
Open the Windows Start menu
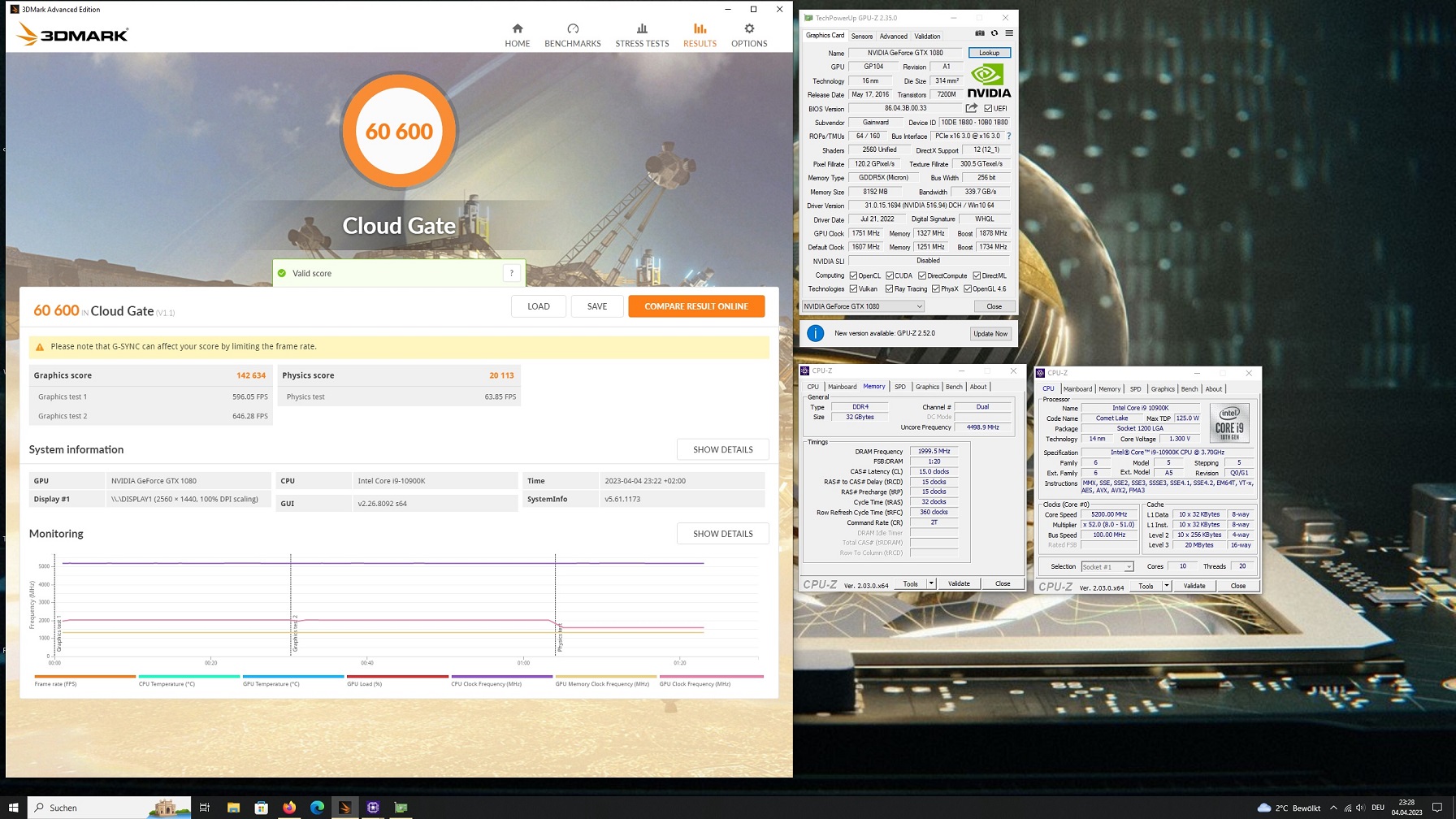click(x=13, y=808)
